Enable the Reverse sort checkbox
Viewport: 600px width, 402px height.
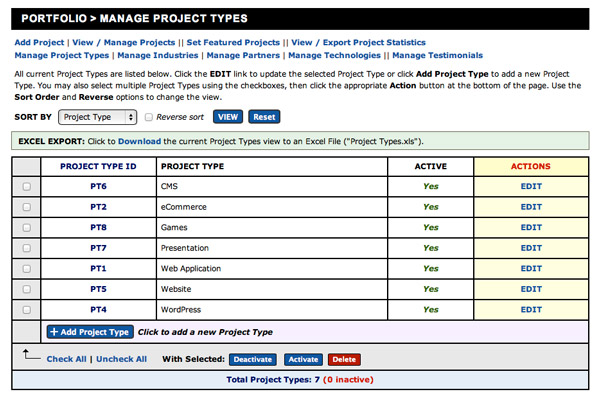(149, 117)
